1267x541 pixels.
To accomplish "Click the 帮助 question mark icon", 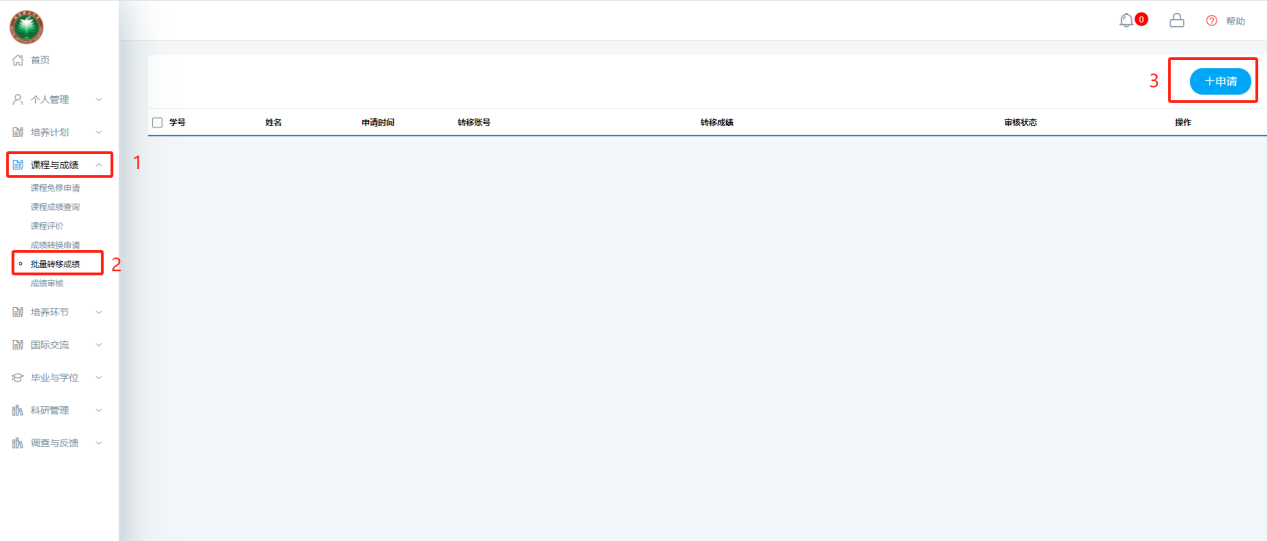I will click(1212, 21).
